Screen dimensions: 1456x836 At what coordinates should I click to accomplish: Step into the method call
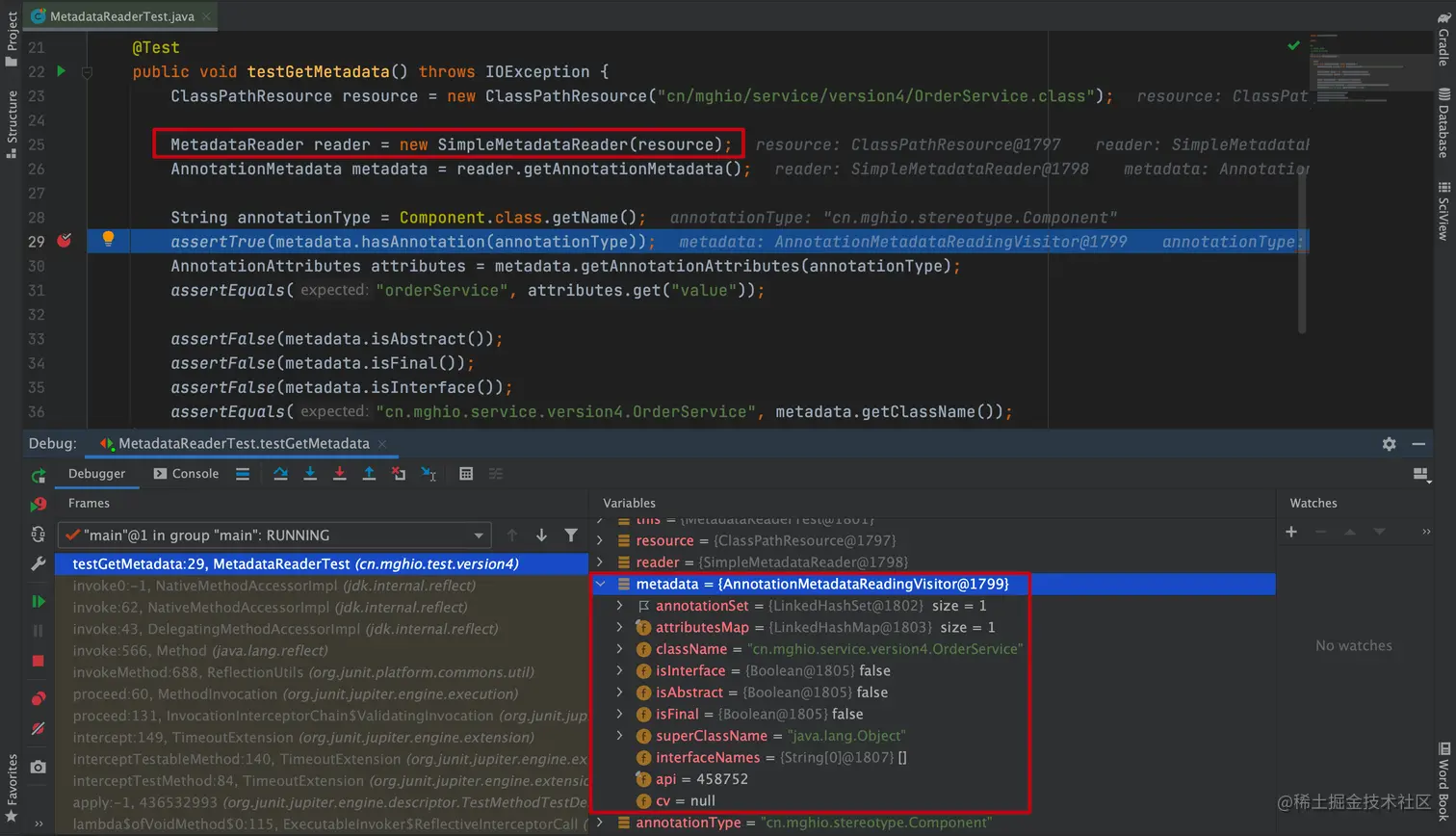pos(310,474)
